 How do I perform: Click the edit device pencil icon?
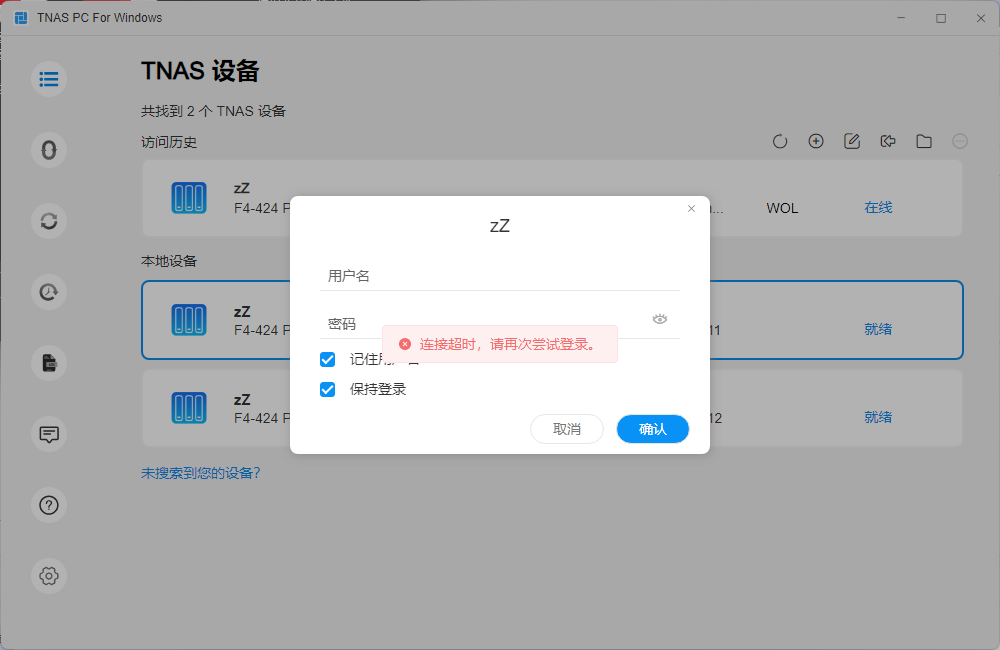click(x=852, y=142)
